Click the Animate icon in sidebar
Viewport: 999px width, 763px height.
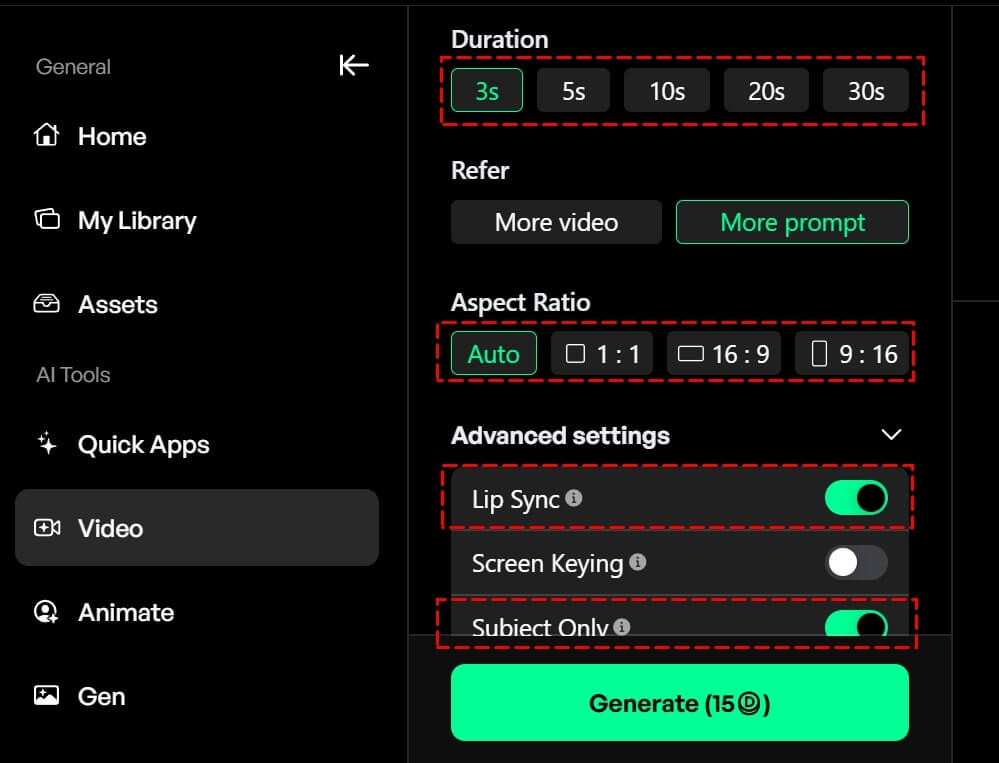[x=46, y=612]
